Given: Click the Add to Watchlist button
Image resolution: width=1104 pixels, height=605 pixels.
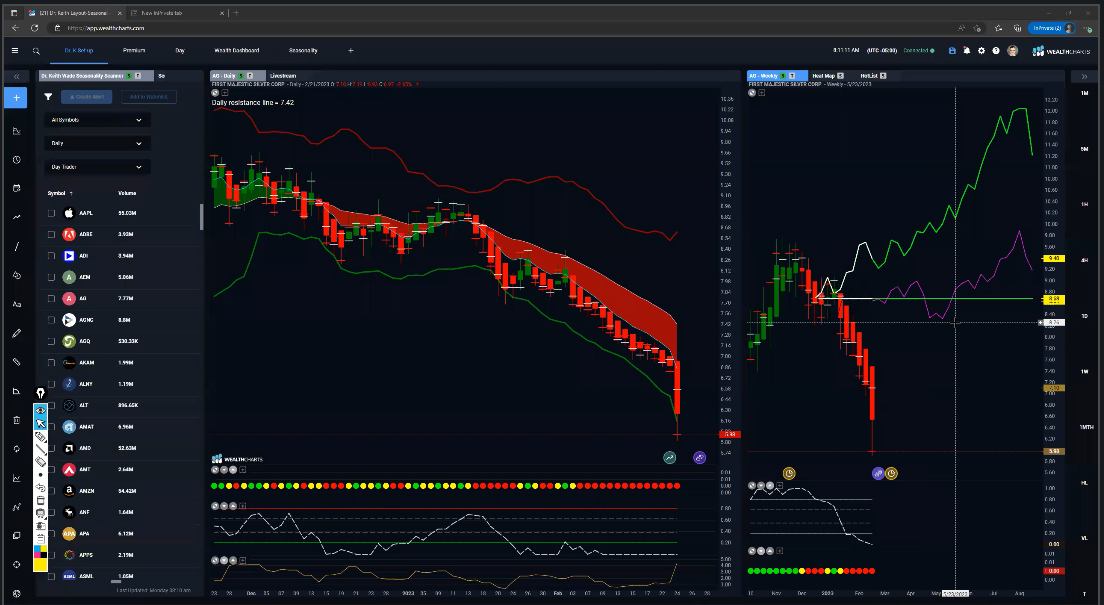Looking at the screenshot, I should pyautogui.click(x=149, y=96).
